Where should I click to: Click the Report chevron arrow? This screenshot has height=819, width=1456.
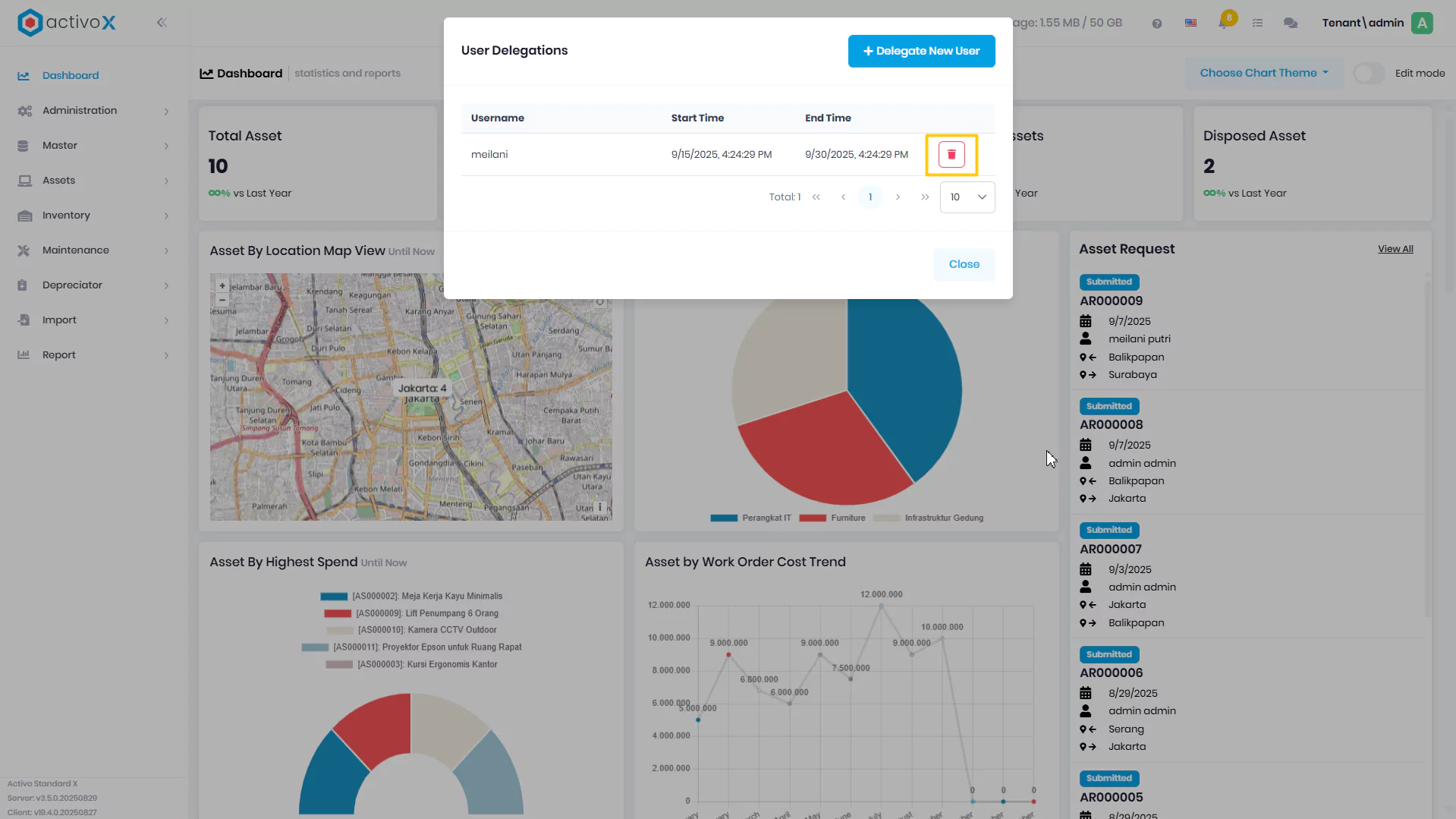point(166,355)
